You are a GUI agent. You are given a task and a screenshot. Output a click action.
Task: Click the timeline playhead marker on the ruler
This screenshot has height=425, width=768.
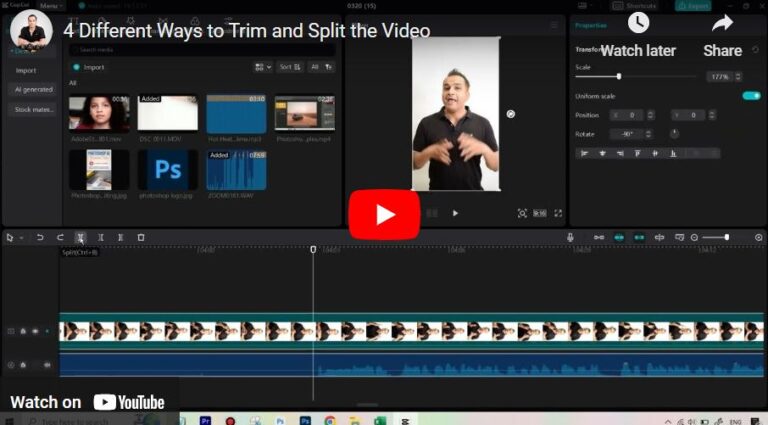click(x=313, y=250)
